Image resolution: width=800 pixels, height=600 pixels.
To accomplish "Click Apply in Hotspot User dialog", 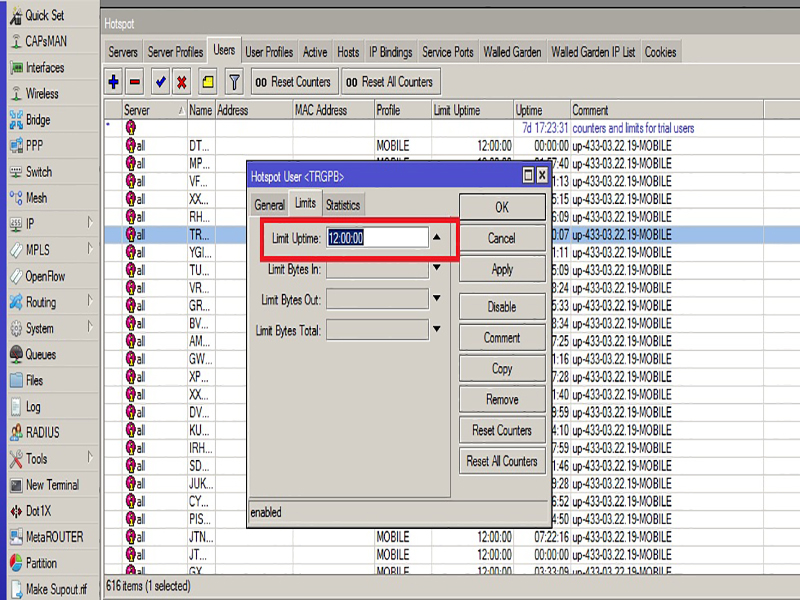I will click(502, 269).
